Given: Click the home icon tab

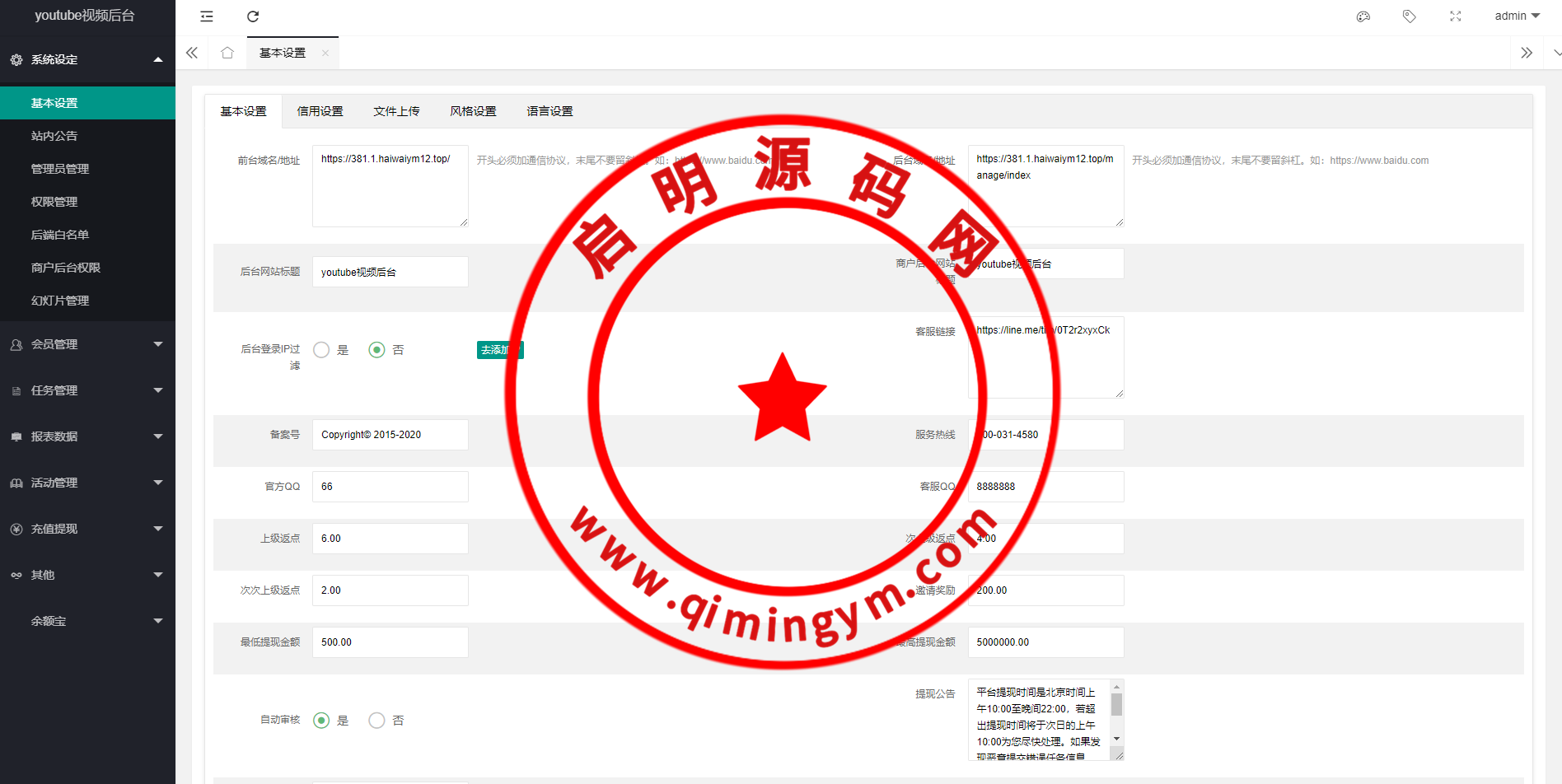Looking at the screenshot, I should (x=227, y=53).
